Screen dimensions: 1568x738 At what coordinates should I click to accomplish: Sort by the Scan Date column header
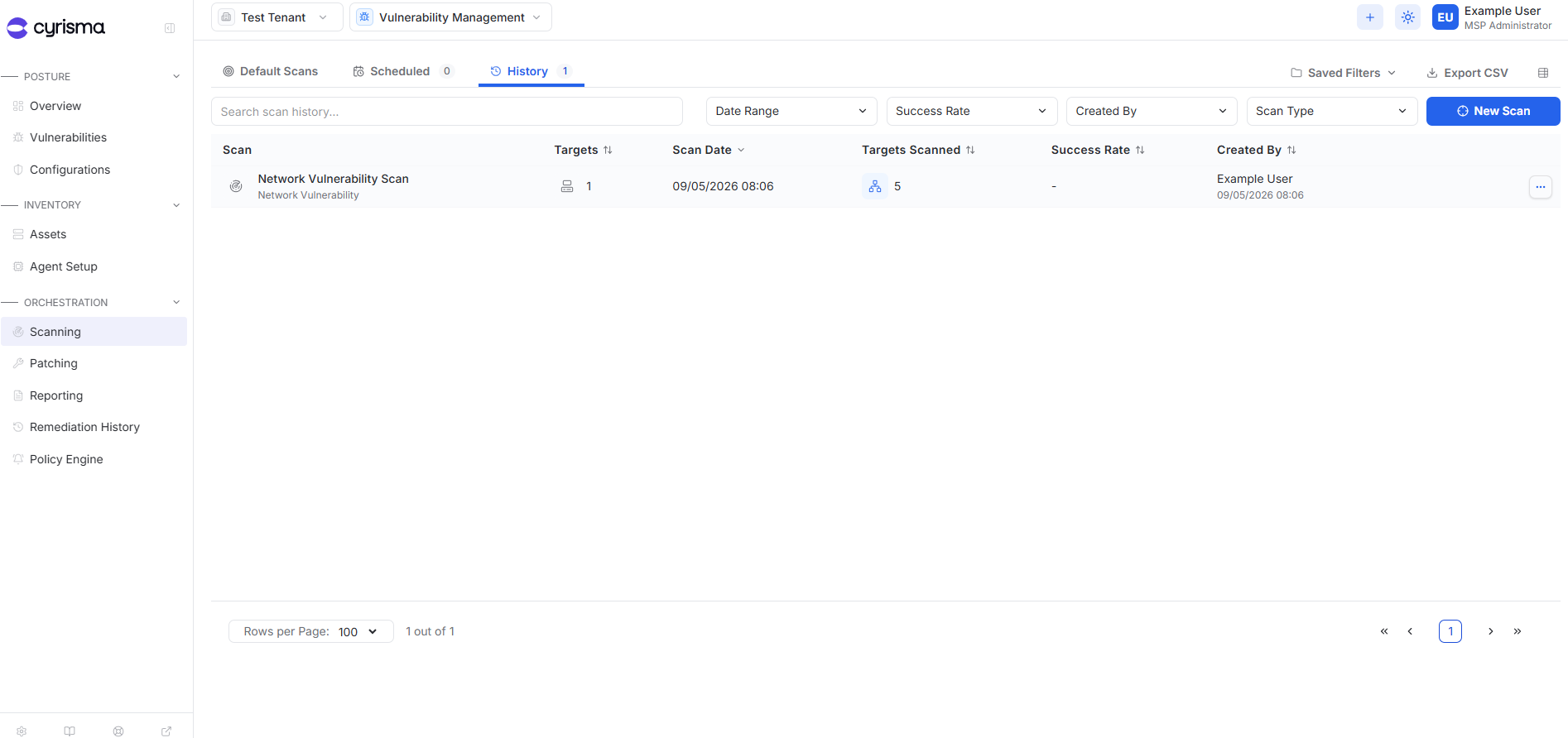click(709, 150)
